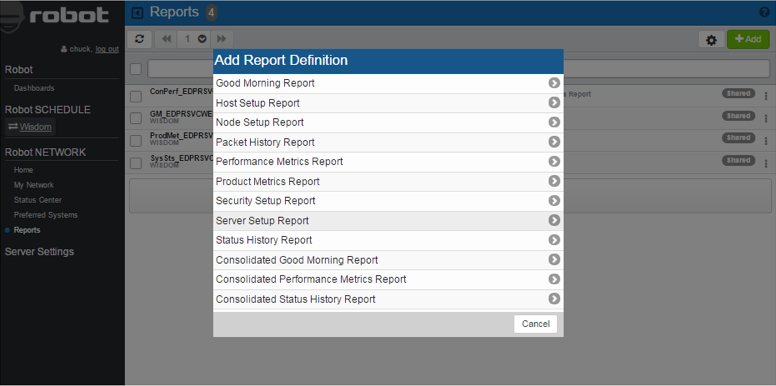This screenshot has width=776, height=386.
Task: Select Host Setup Report
Action: click(388, 103)
